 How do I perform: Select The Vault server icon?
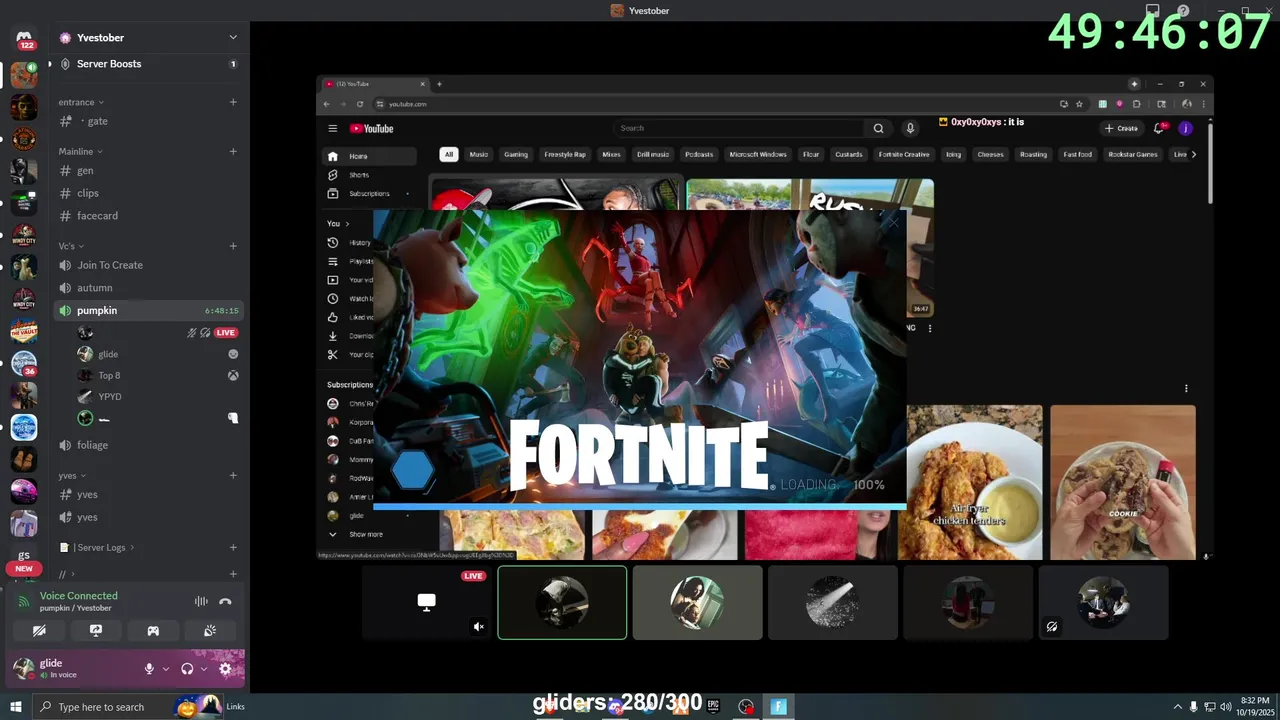click(x=24, y=331)
